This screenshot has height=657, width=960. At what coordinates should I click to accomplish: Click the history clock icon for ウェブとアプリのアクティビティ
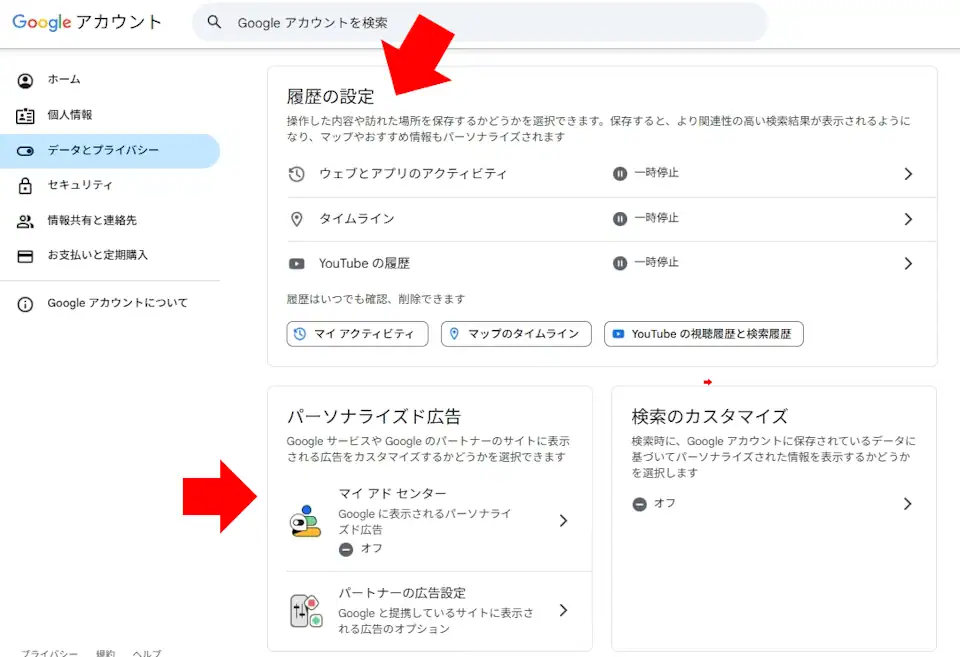[296, 174]
